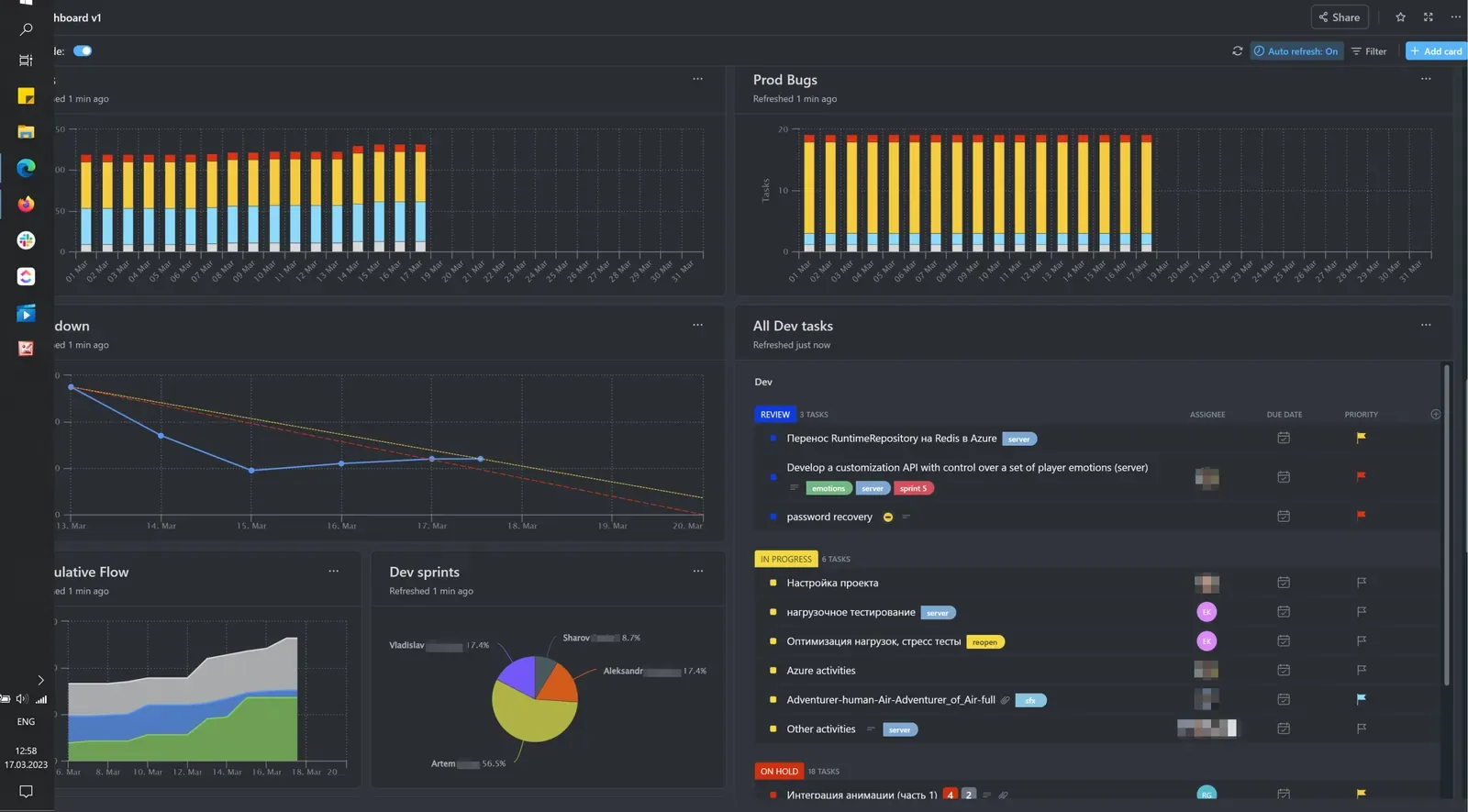Click the ASSIGNEE column header
The width and height of the screenshot is (1468, 812).
[x=1207, y=415]
